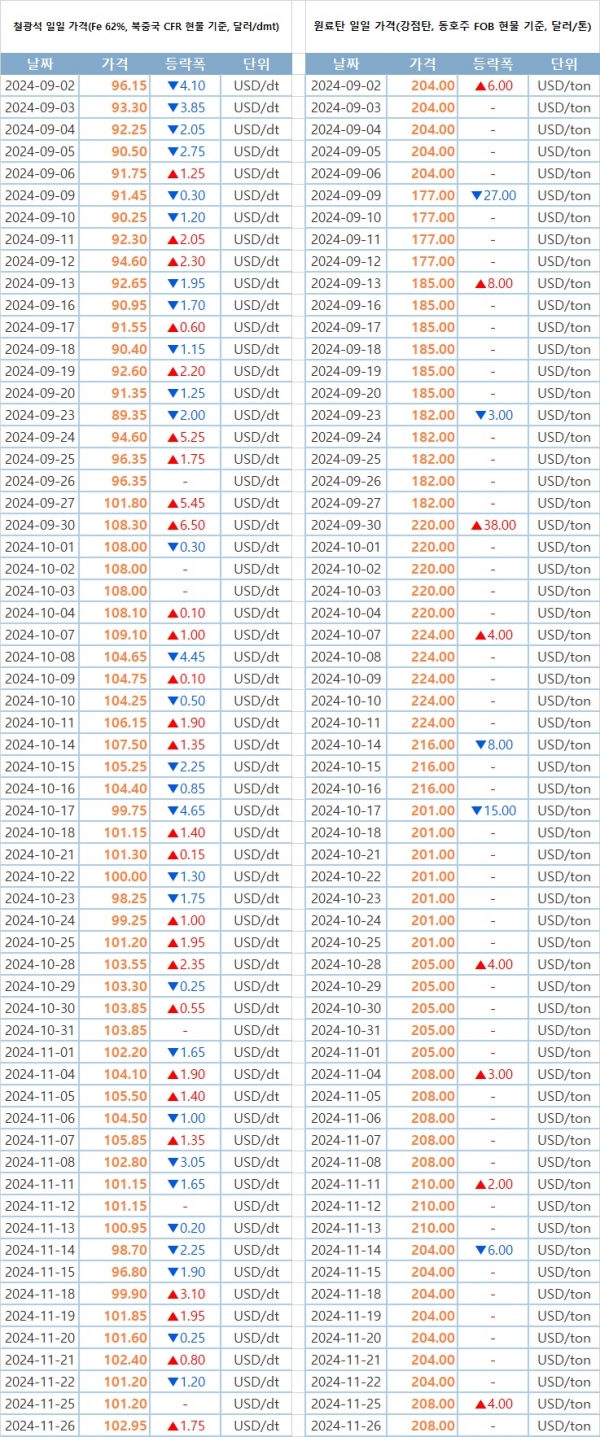The width and height of the screenshot is (600, 1437).
Task: Click the blue down arrow beside 27.00
Action: coord(476,195)
